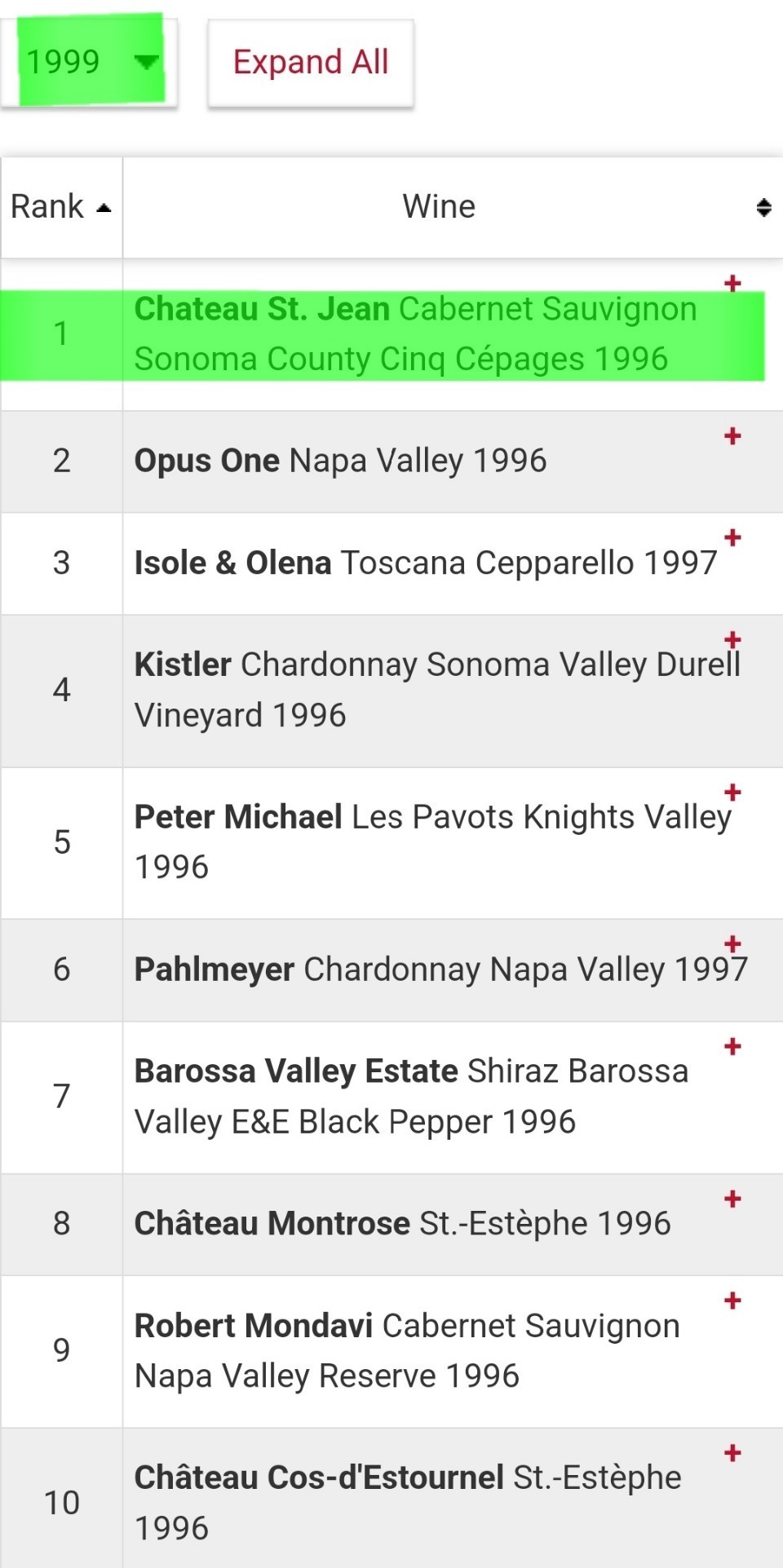The width and height of the screenshot is (783, 1568).
Task: Expand Chateau St. Jean row plus icon
Action: click(732, 283)
